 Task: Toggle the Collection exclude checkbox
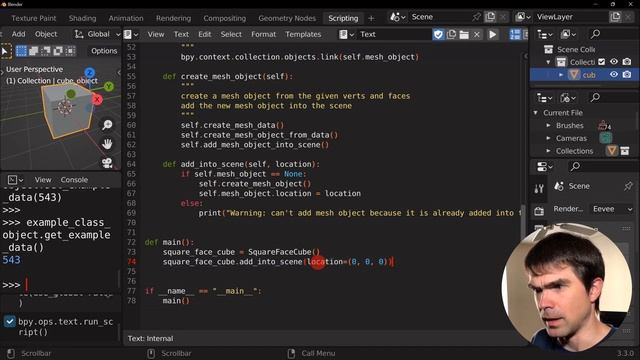(x=602, y=62)
